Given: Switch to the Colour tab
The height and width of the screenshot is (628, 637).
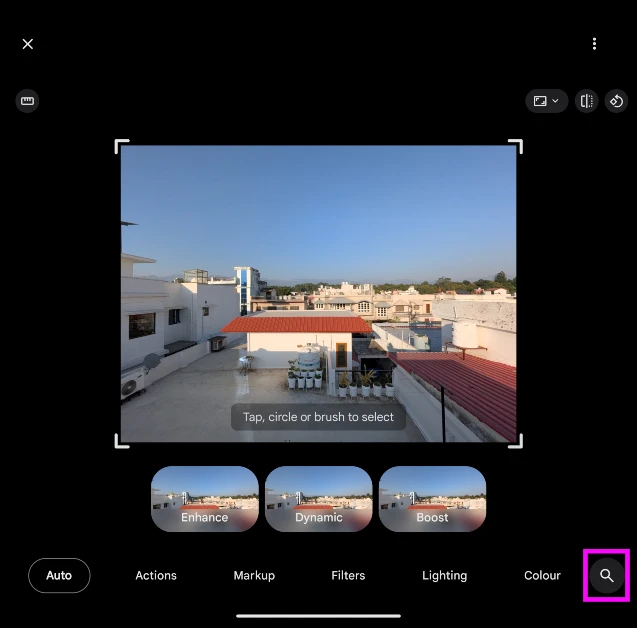Looking at the screenshot, I should [542, 575].
